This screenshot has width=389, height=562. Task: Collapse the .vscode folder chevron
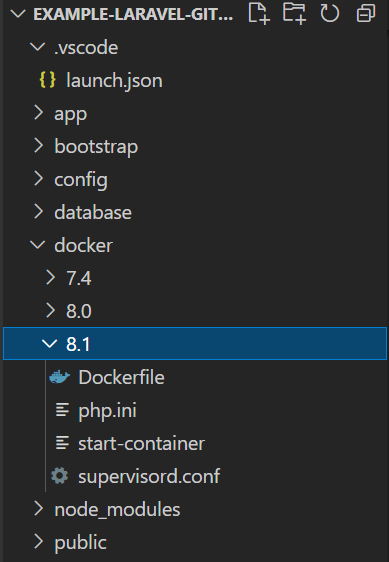[38, 47]
